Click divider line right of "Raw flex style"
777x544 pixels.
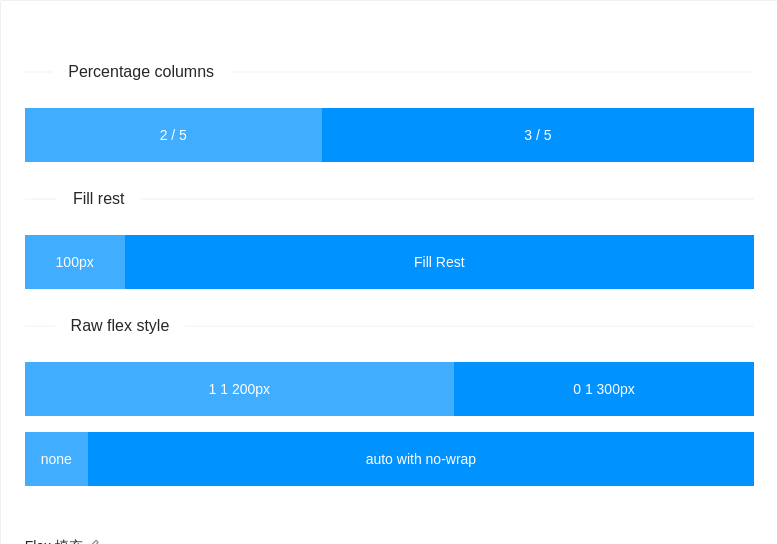(469, 326)
